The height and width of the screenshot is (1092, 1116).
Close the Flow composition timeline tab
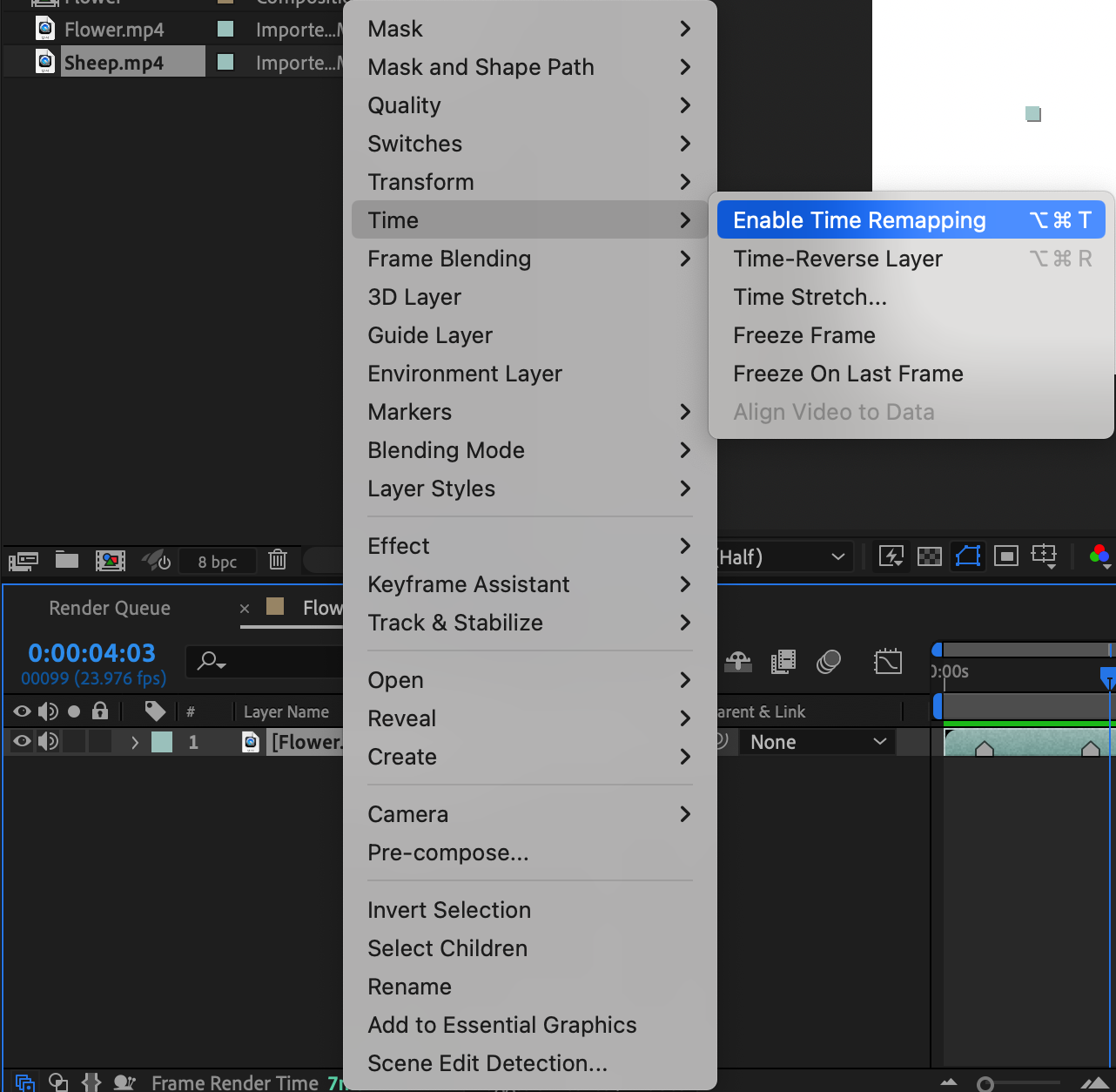245,609
